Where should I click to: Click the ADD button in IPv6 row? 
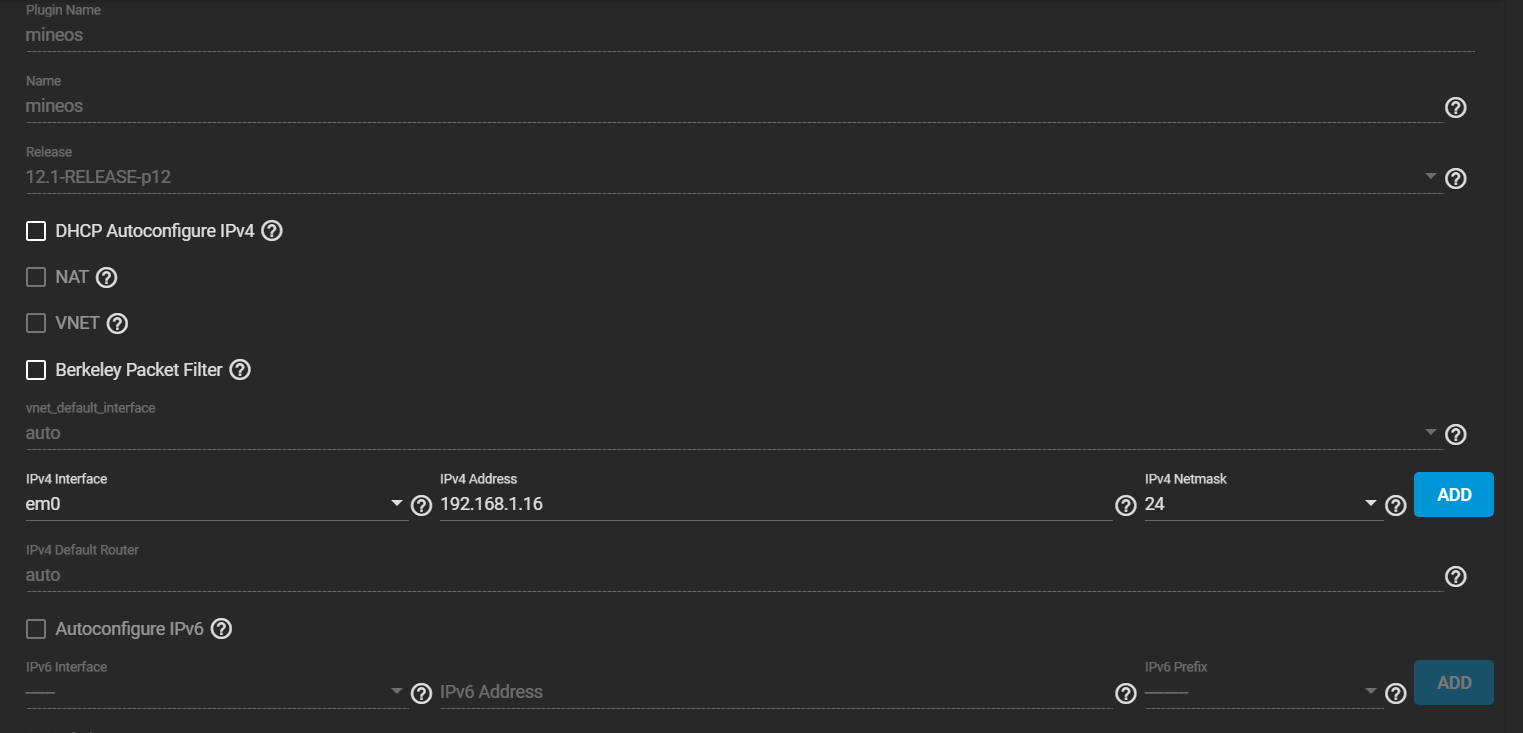pos(1453,682)
